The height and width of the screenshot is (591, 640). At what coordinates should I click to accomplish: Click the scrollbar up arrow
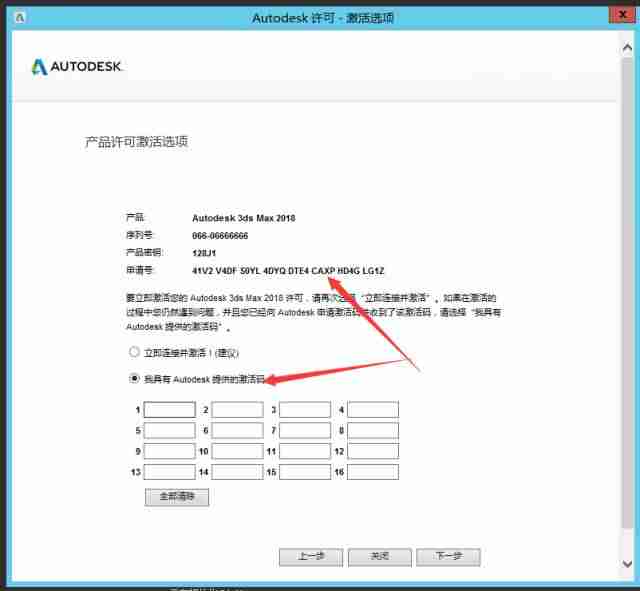click(627, 48)
